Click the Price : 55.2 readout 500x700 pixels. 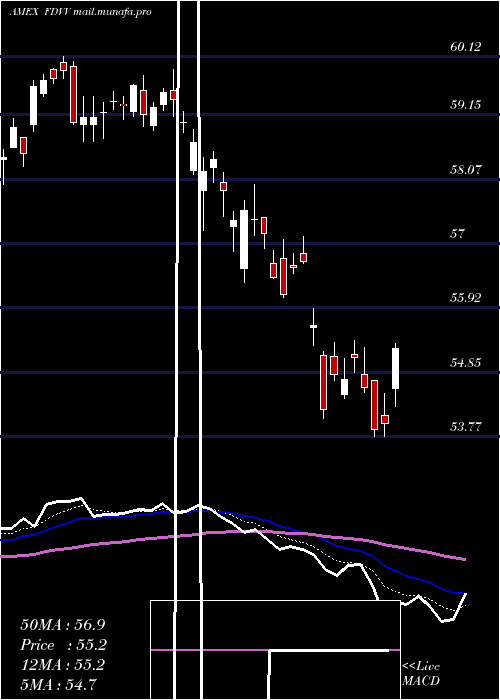click(63, 645)
